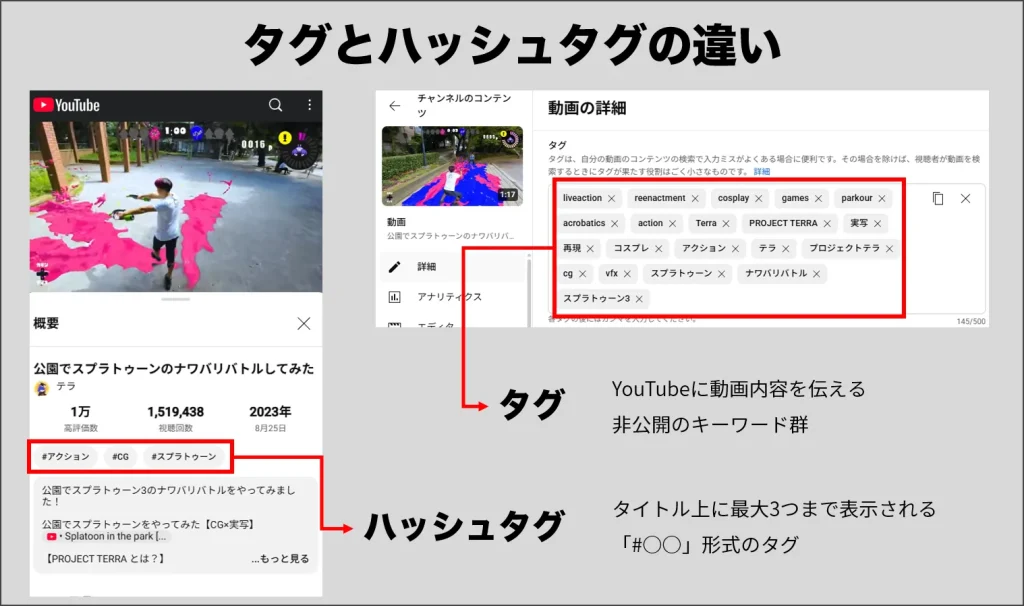Click the チャンネルのコンテンツ label
This screenshot has height=606, width=1024.
pos(464,105)
